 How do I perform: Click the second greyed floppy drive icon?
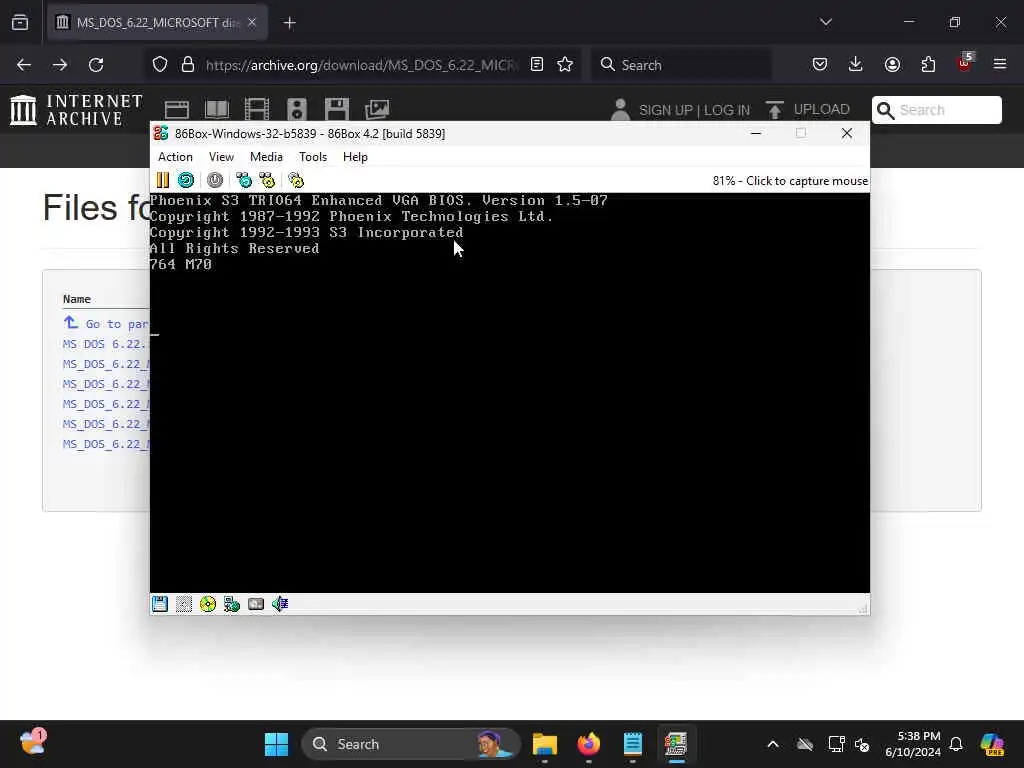coord(184,604)
